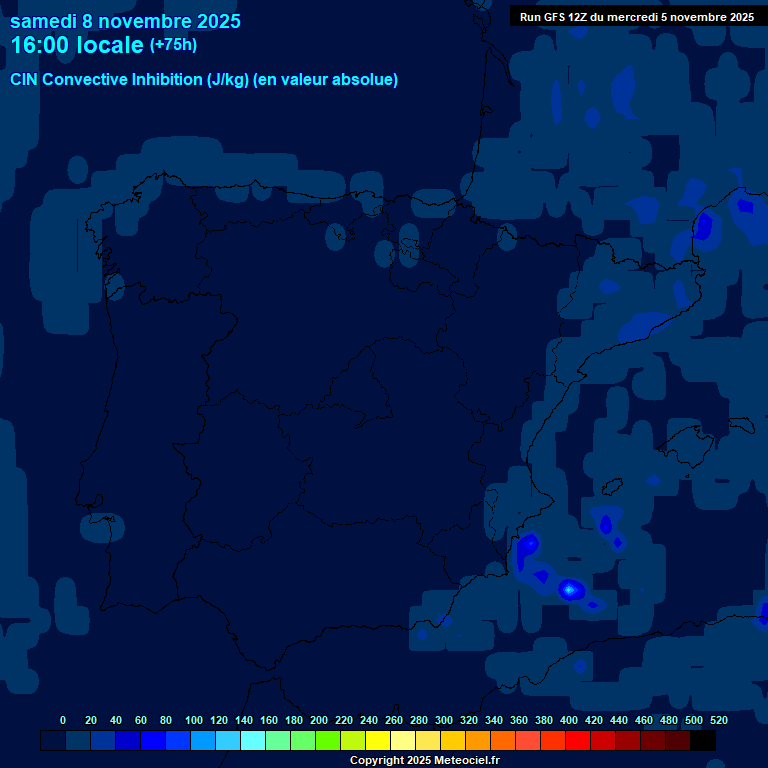
Task: Click the legend value '440'
Action: click(x=619, y=720)
